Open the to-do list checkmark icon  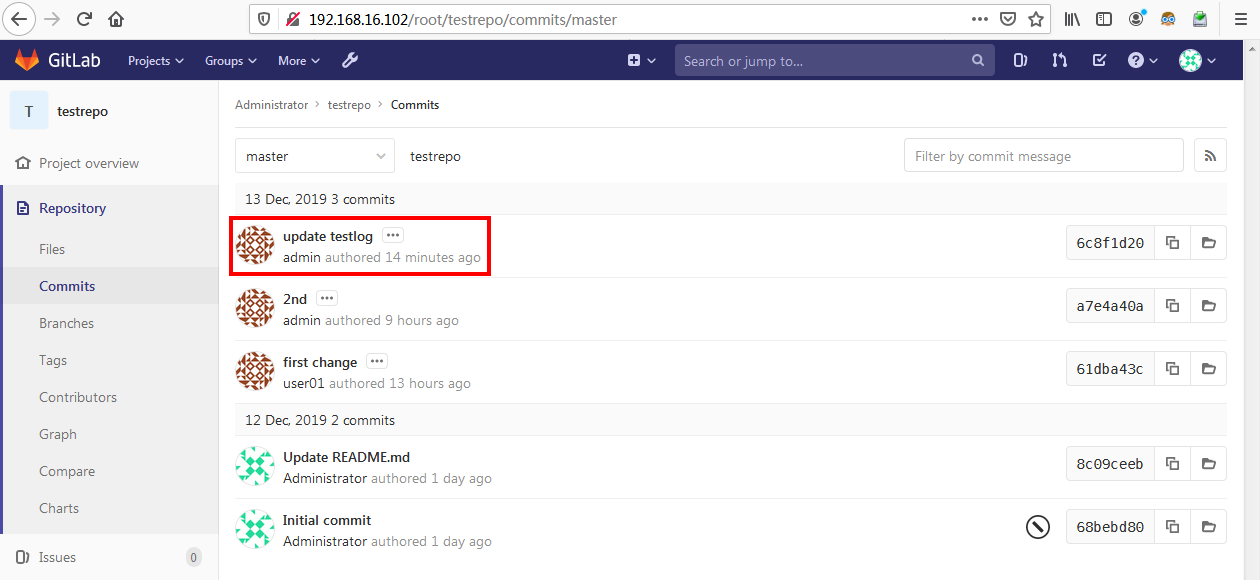(1099, 61)
